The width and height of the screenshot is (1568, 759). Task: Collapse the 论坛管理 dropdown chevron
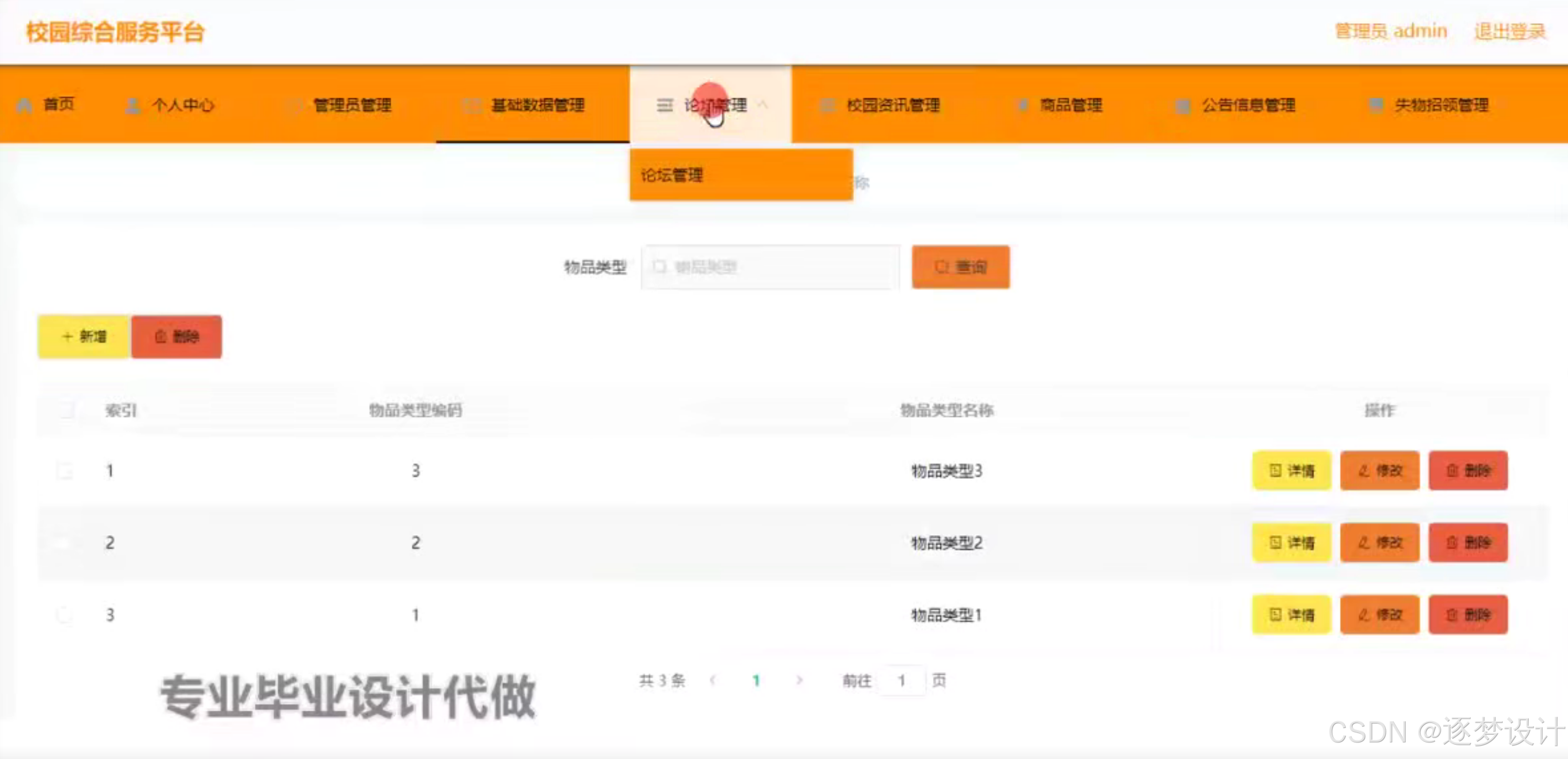[x=766, y=105]
